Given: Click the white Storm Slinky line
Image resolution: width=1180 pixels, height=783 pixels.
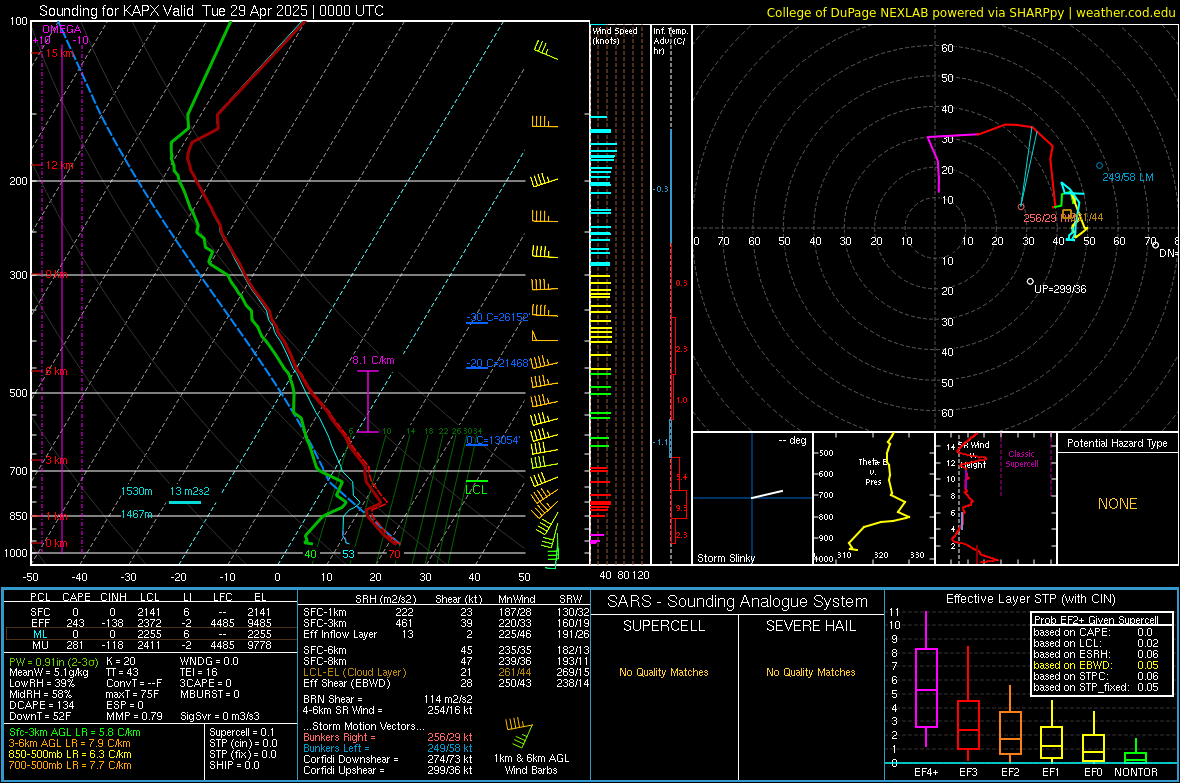Looking at the screenshot, I should [x=767, y=495].
